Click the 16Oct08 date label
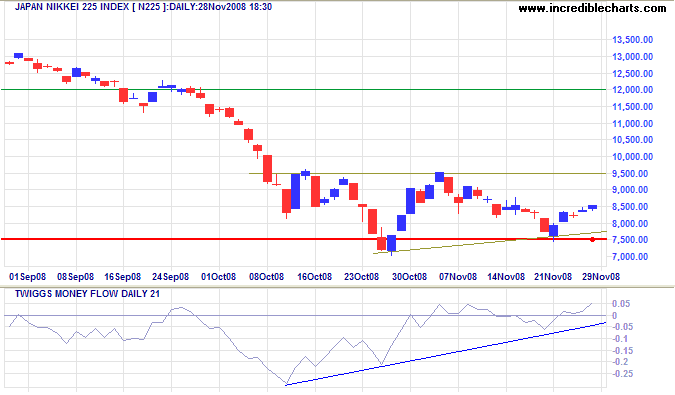The width and height of the screenshot is (675, 395). pyautogui.click(x=314, y=277)
